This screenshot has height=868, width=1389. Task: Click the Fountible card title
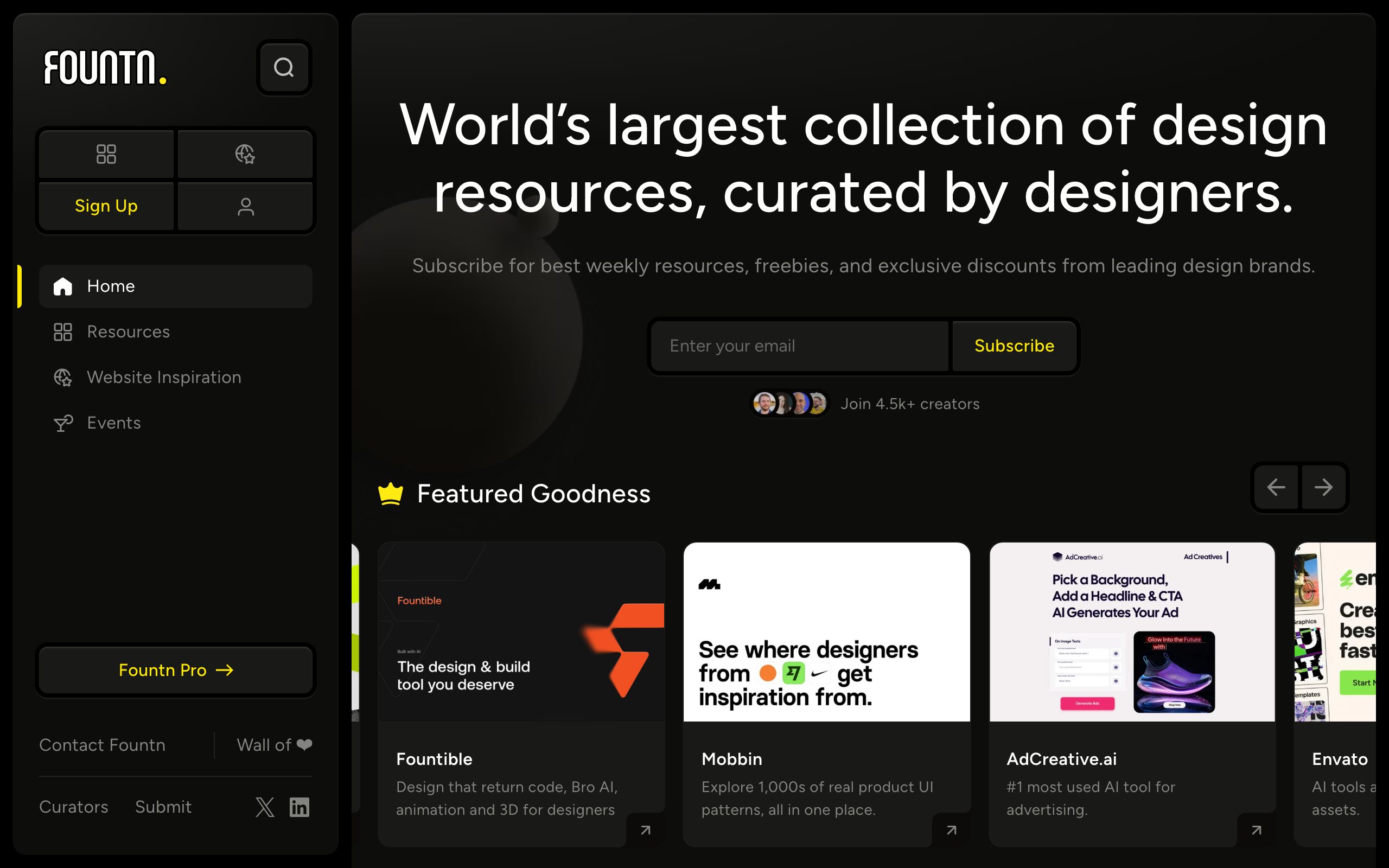[x=435, y=759]
